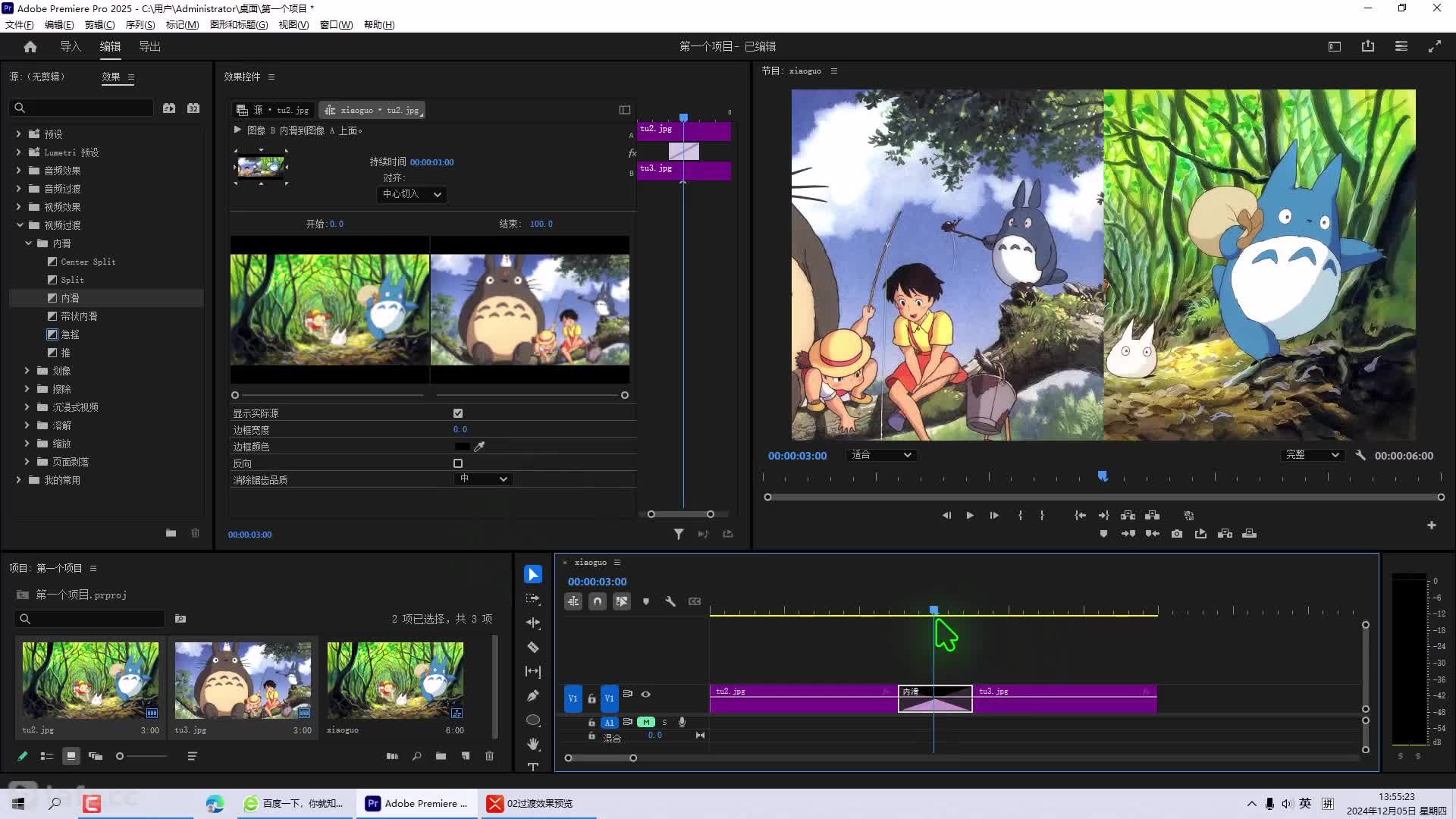Open the button editor plus icon
The width and height of the screenshot is (1456, 819).
(1432, 526)
